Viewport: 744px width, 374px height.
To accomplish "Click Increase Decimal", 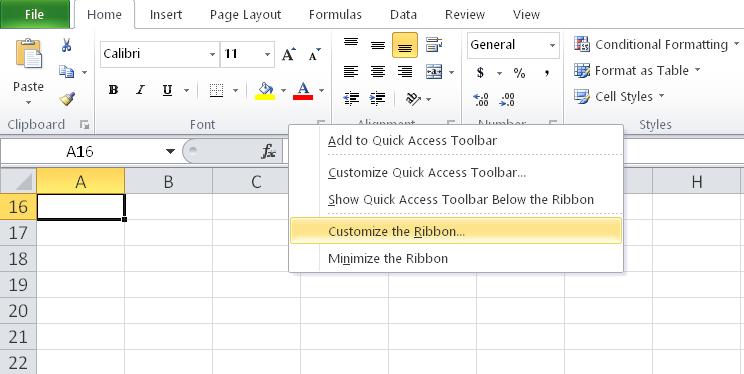I will [x=481, y=99].
